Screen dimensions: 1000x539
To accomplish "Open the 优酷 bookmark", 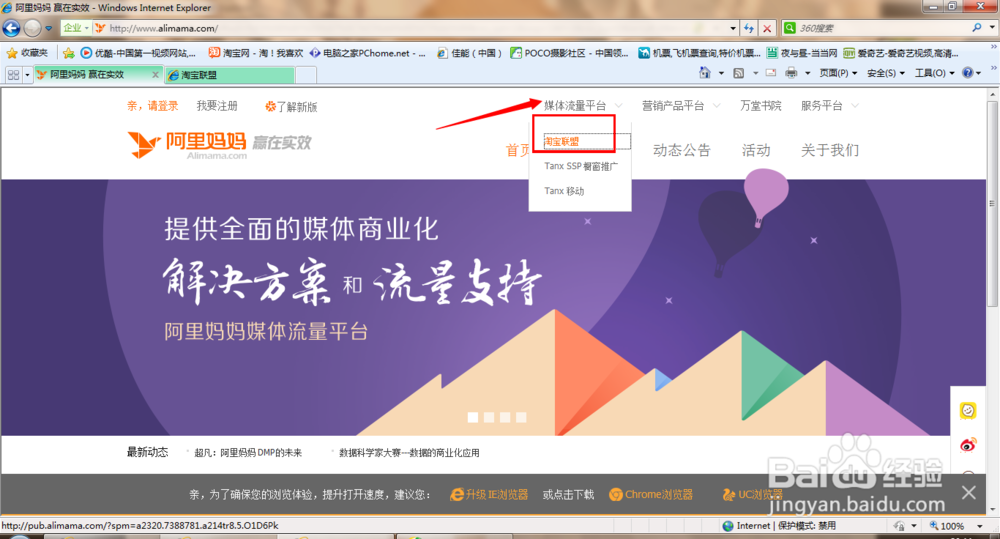I will pyautogui.click(x=138, y=53).
